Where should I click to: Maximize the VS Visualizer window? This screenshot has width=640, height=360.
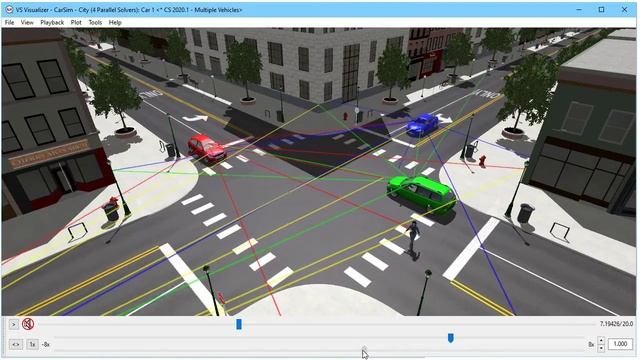pos(601,9)
